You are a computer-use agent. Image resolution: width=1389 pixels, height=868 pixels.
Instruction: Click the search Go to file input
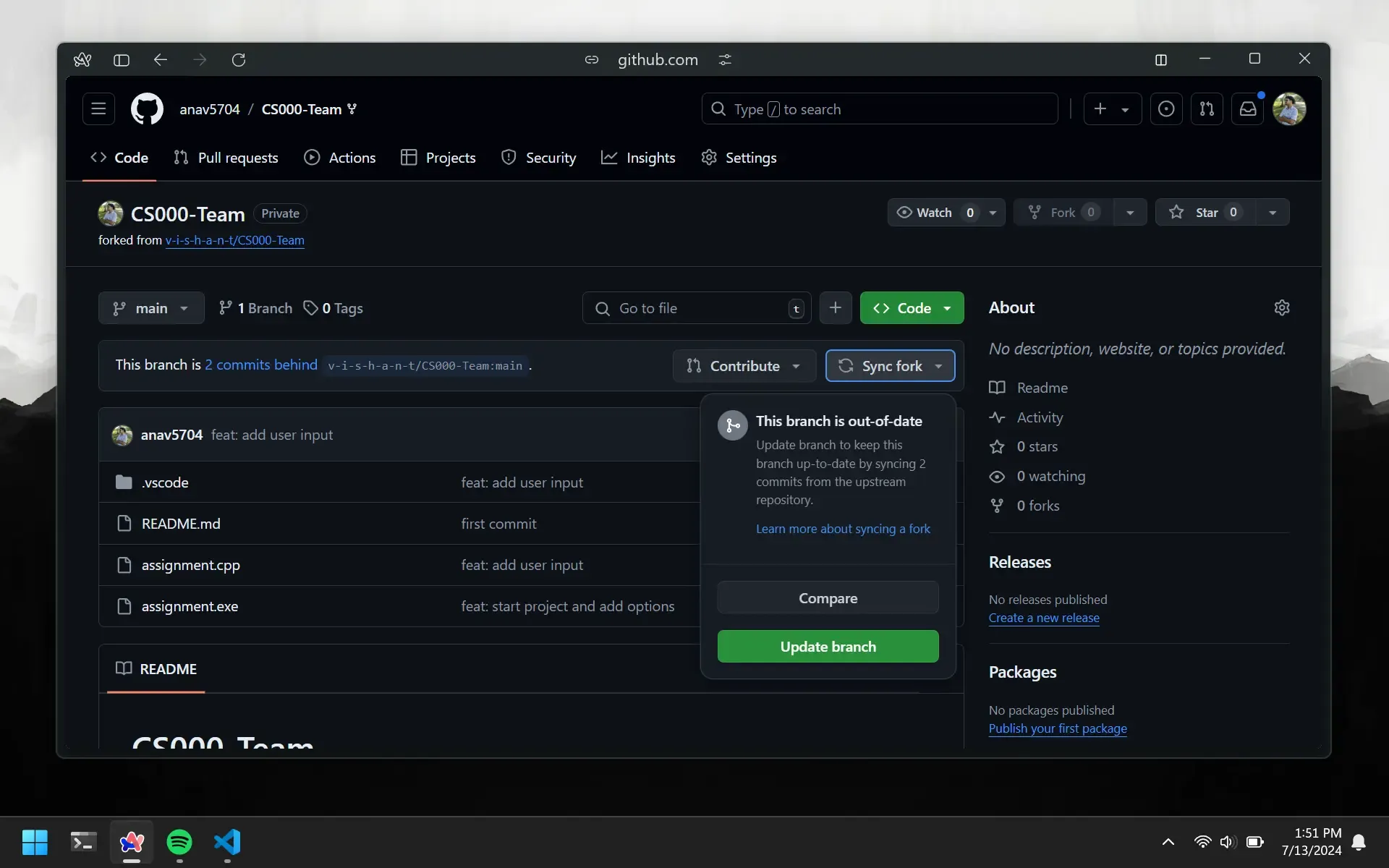(x=697, y=307)
